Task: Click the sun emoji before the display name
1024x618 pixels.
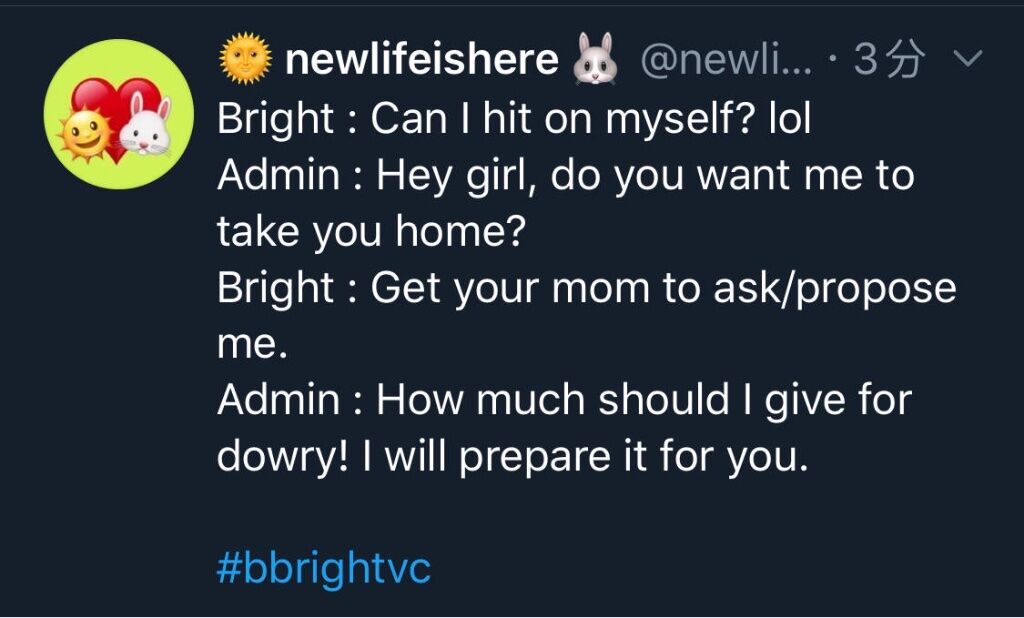Action: [246, 59]
